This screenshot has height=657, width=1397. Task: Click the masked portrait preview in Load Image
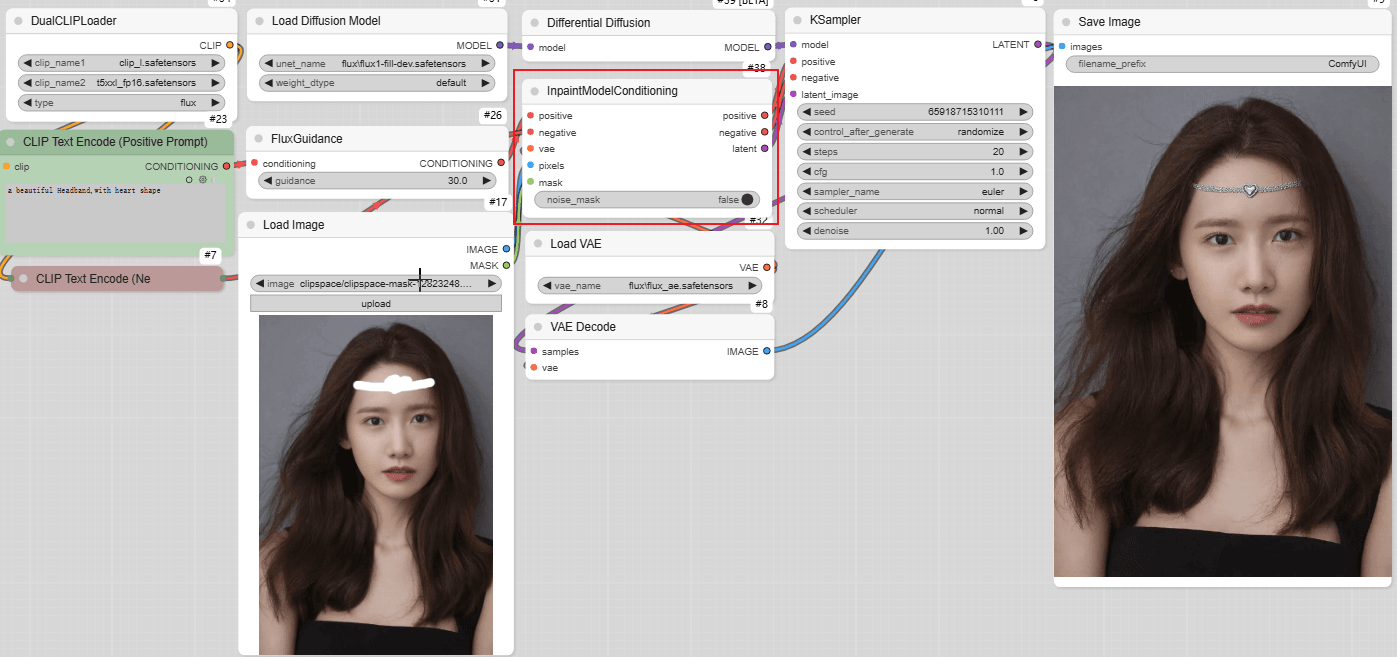376,485
